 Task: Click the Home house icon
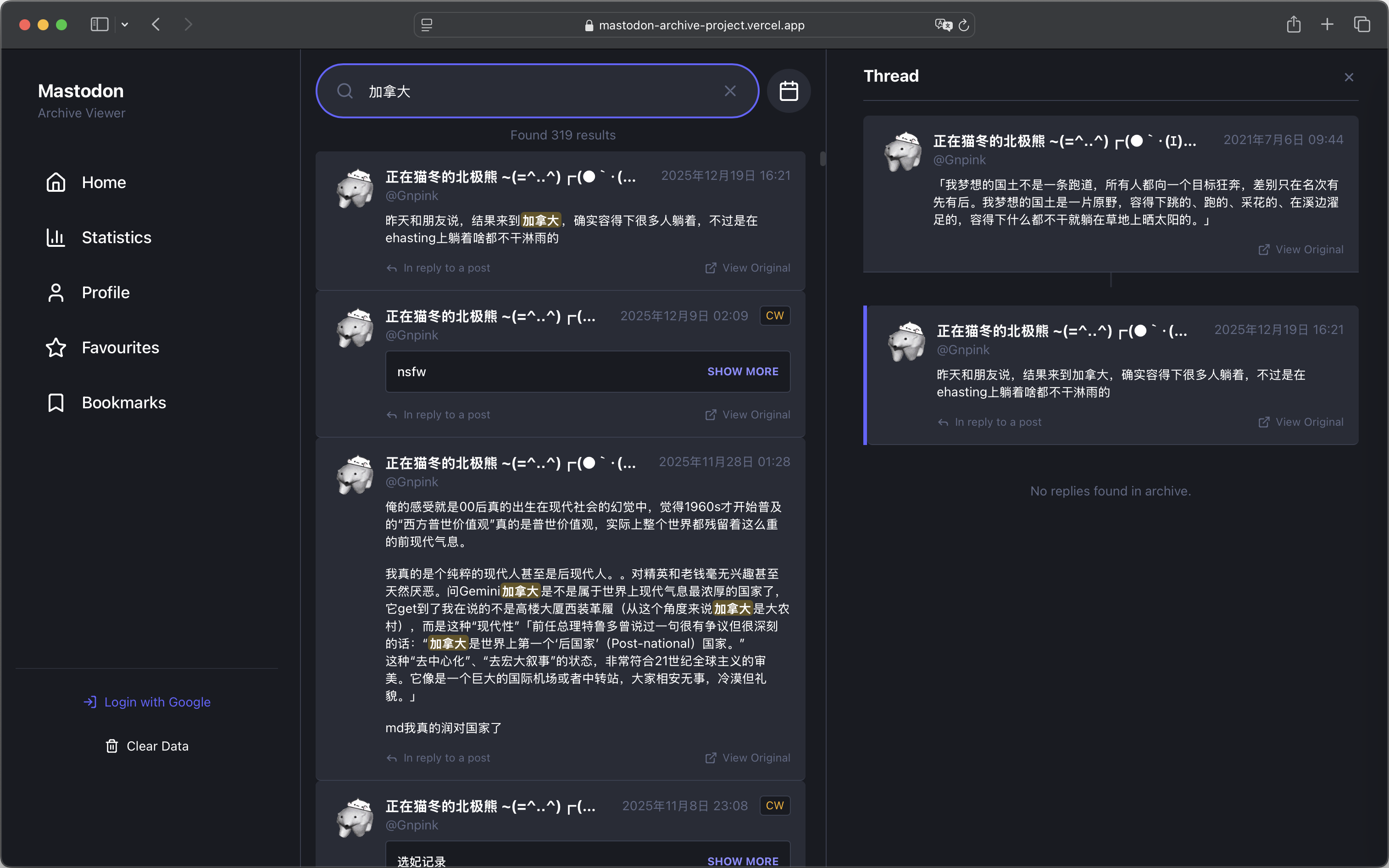[x=56, y=182]
